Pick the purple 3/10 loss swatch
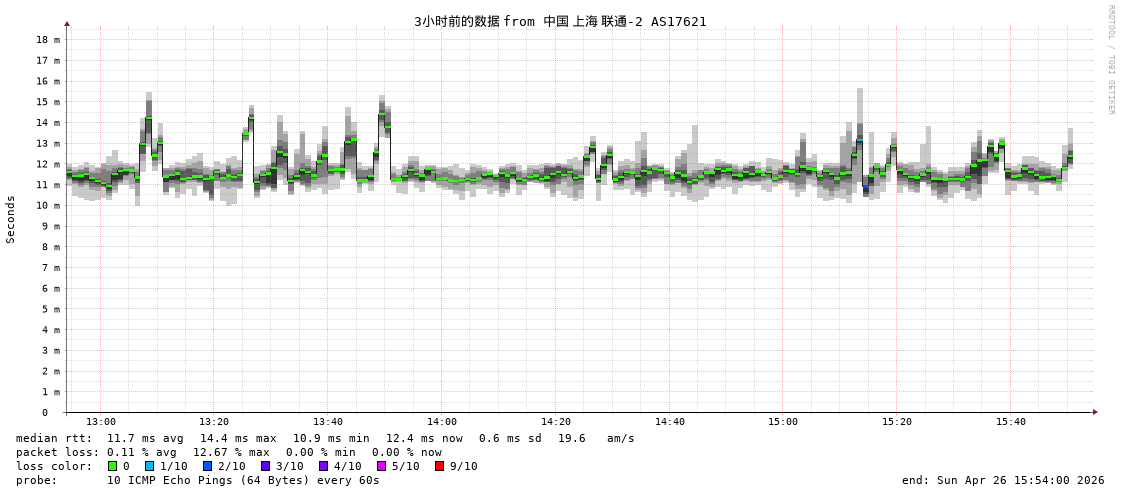The height and width of the screenshot is (494, 1121). (x=266, y=466)
